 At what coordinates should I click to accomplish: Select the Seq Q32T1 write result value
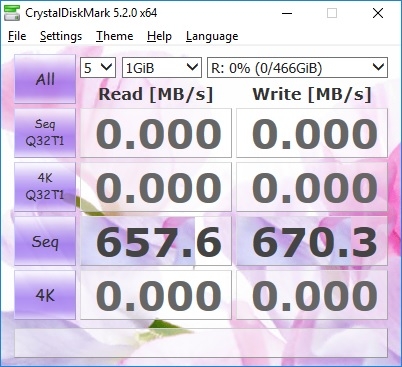(x=312, y=133)
